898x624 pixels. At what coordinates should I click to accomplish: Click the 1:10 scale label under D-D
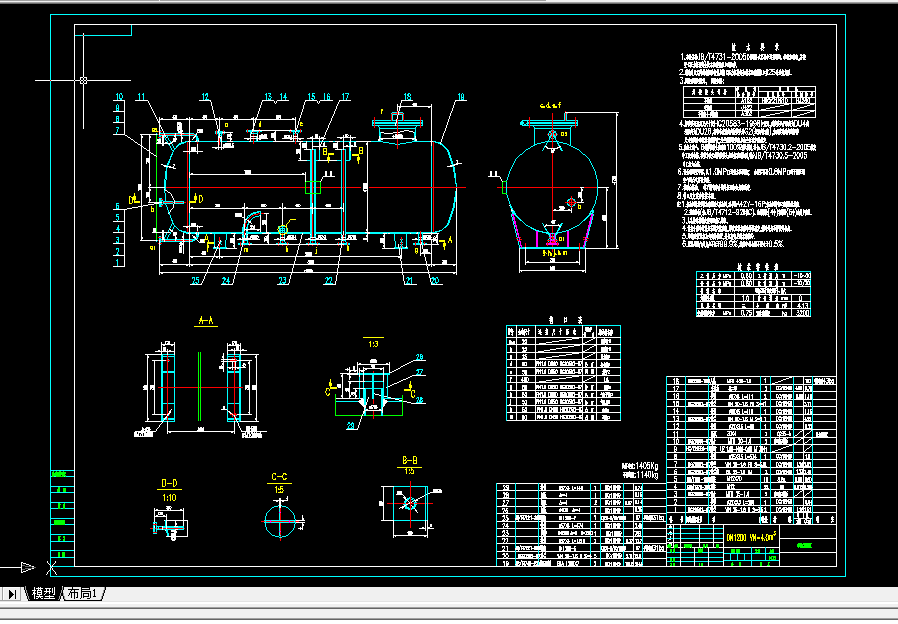coord(170,497)
